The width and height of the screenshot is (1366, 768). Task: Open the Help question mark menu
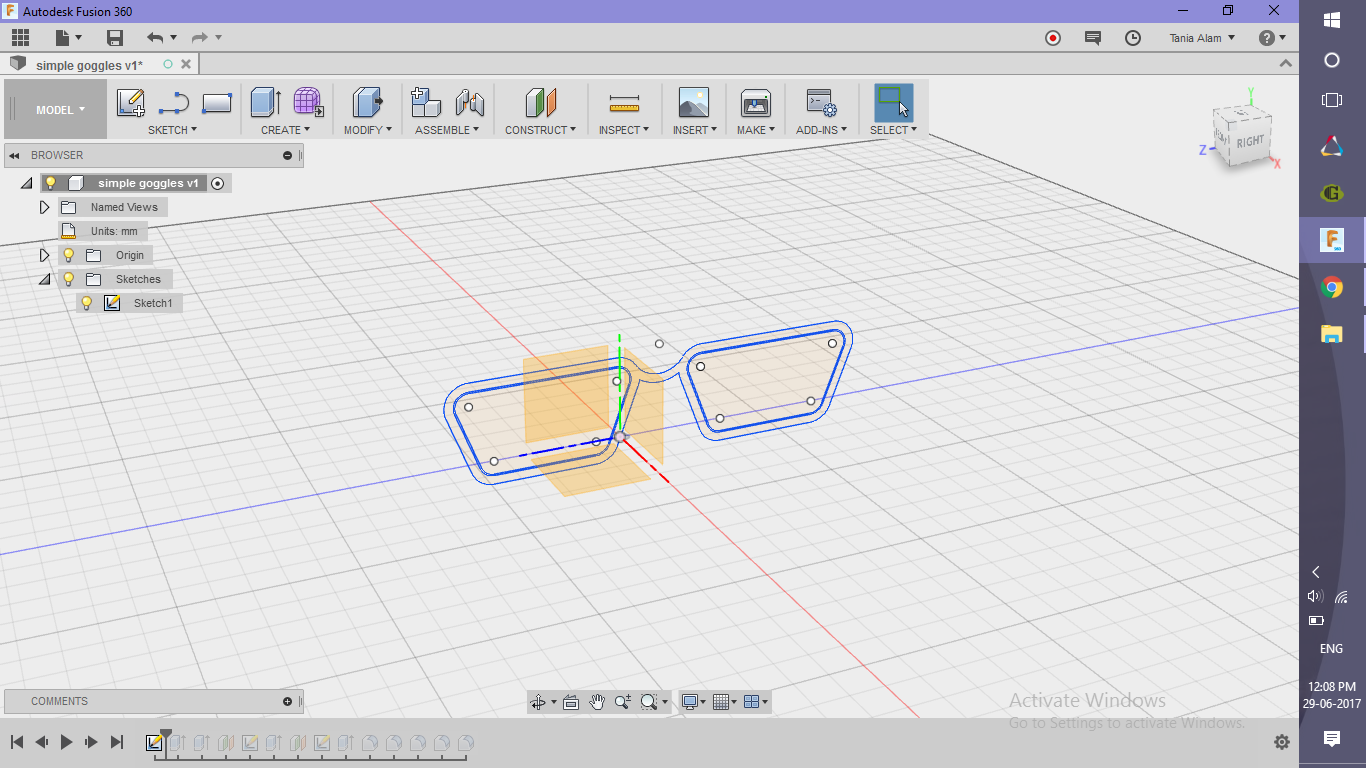coord(1271,38)
